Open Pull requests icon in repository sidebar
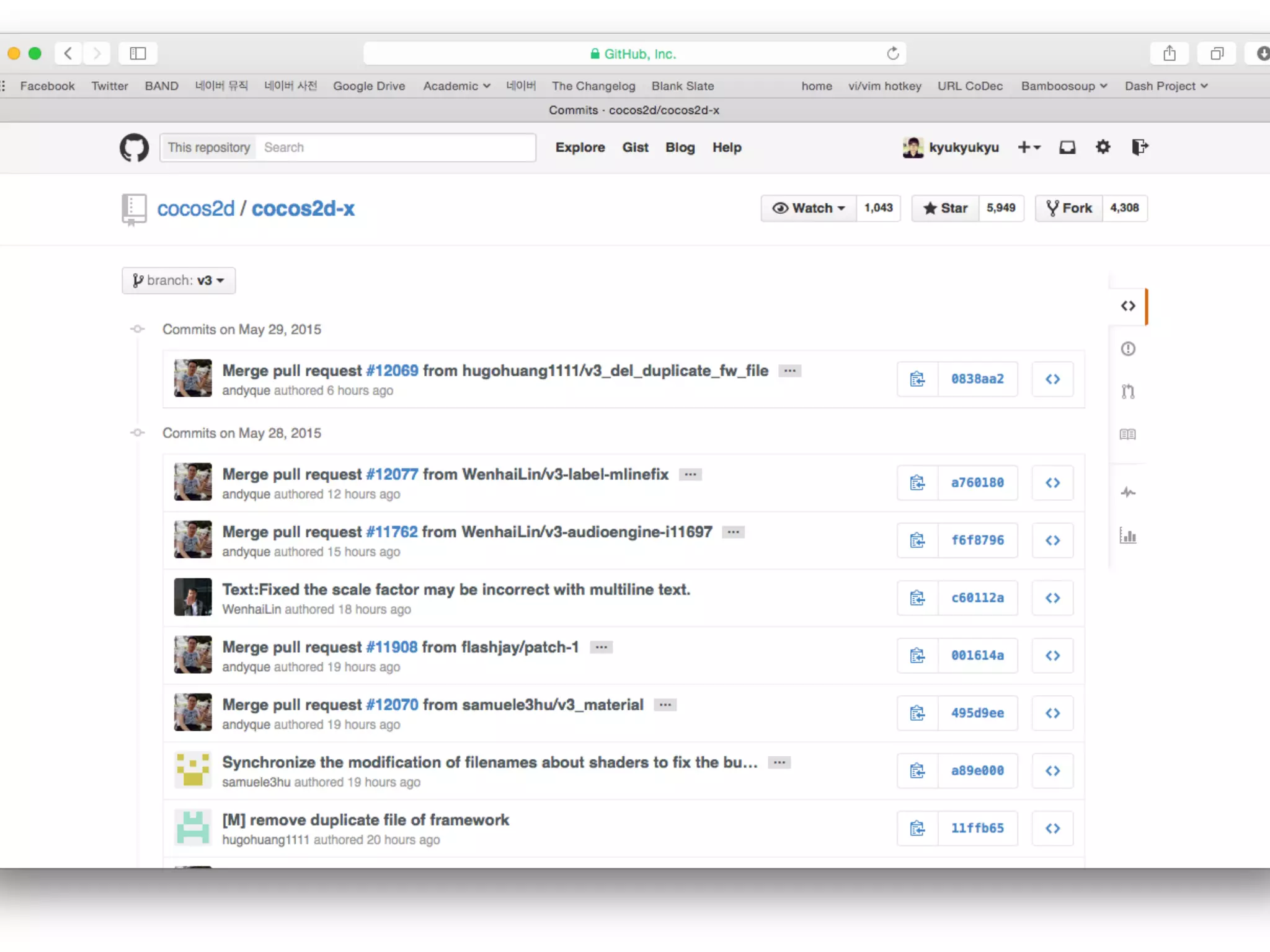This screenshot has height=952, width=1270. (1128, 392)
